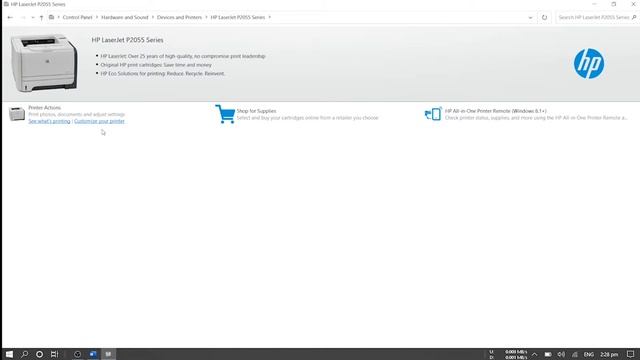Click the Printer Actions printer icon

17,114
